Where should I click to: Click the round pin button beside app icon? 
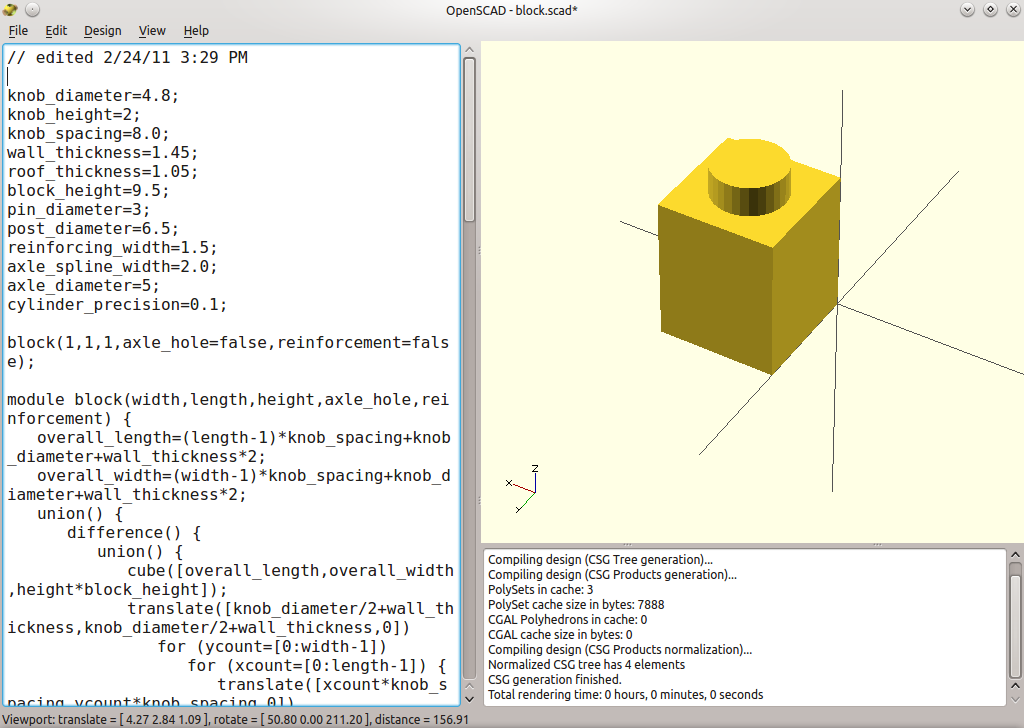click(32, 10)
